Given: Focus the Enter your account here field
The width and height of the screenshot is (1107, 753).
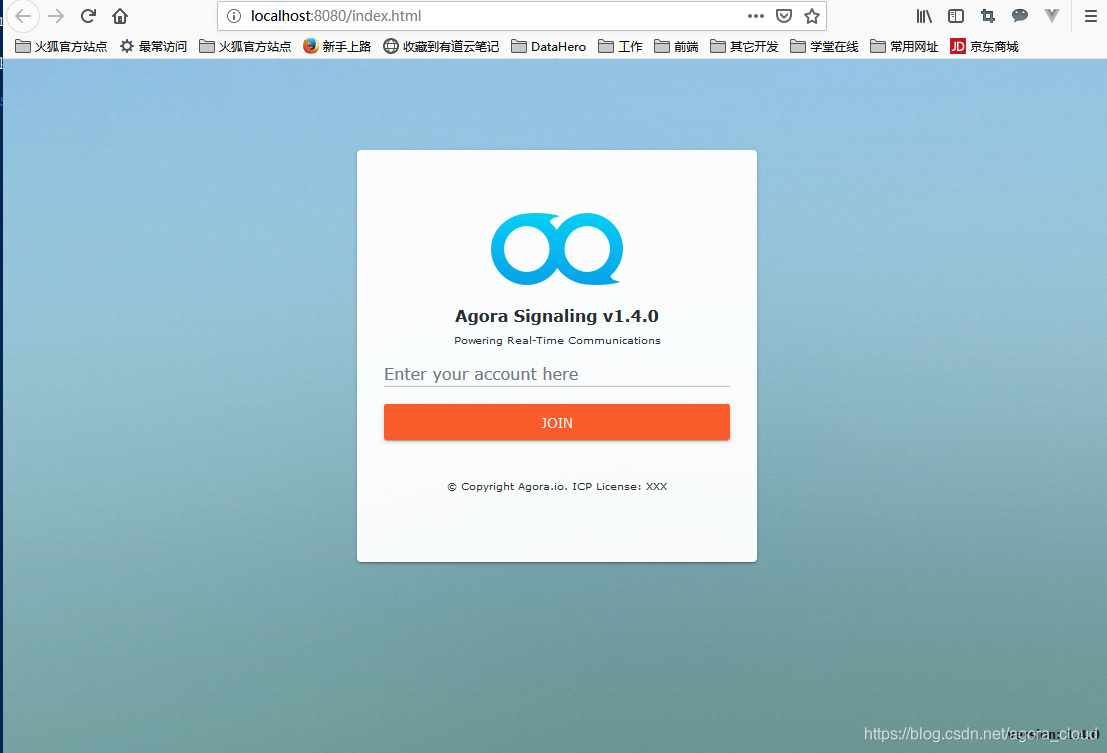Looking at the screenshot, I should pos(557,374).
